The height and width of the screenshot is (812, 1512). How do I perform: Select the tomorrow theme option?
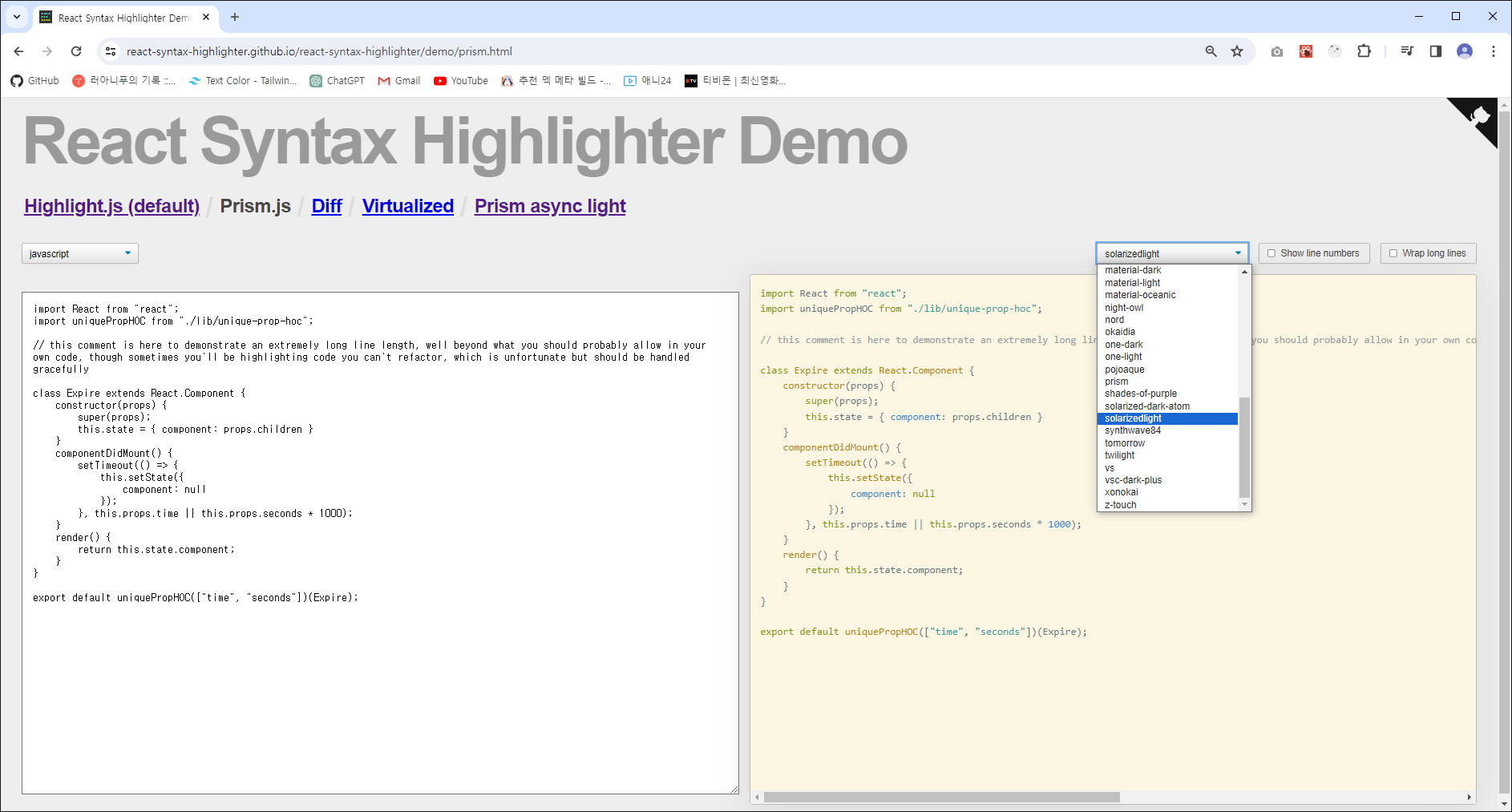pos(1167,443)
